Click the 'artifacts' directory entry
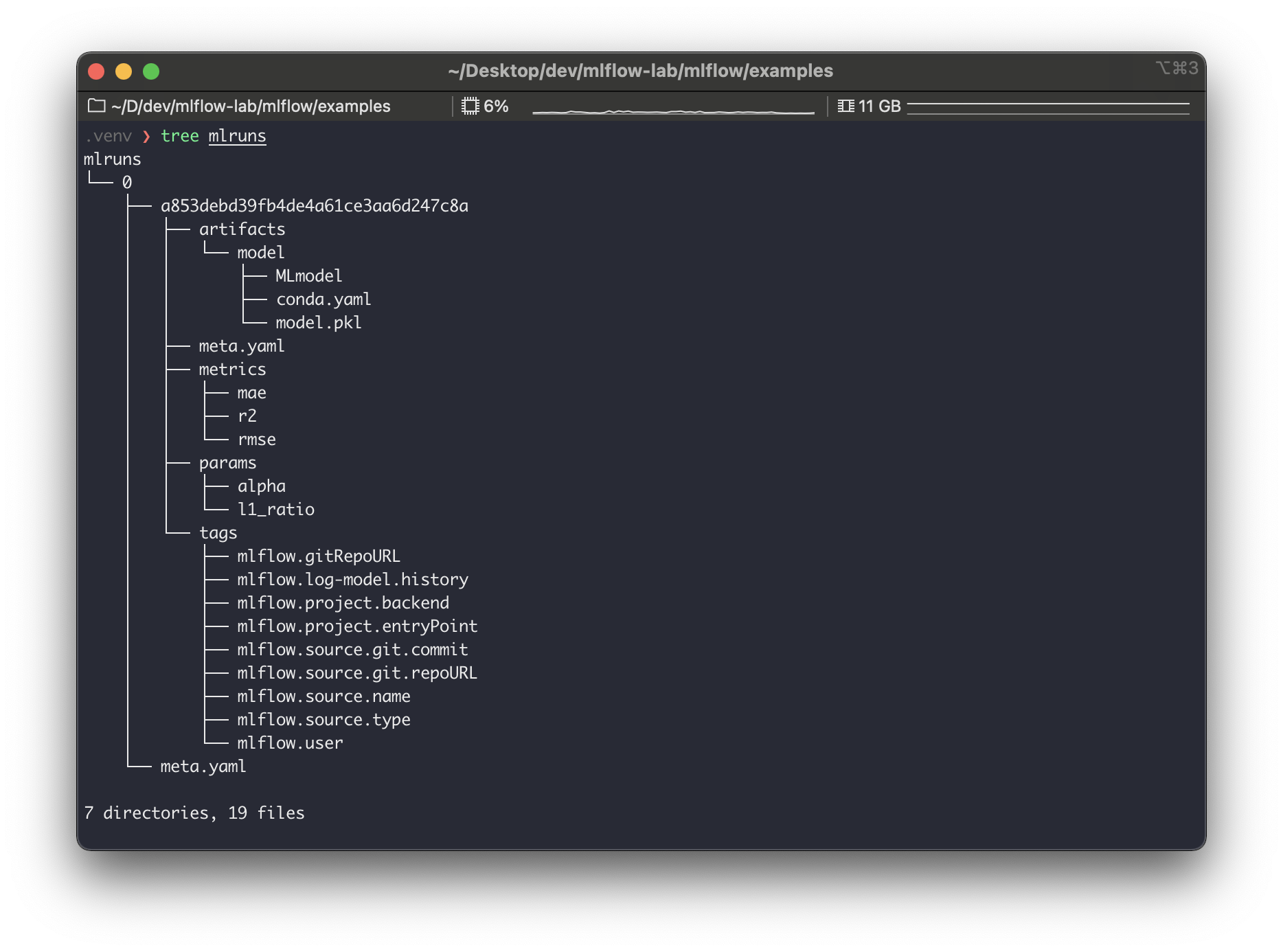Viewport: 1283px width, 952px height. point(242,229)
